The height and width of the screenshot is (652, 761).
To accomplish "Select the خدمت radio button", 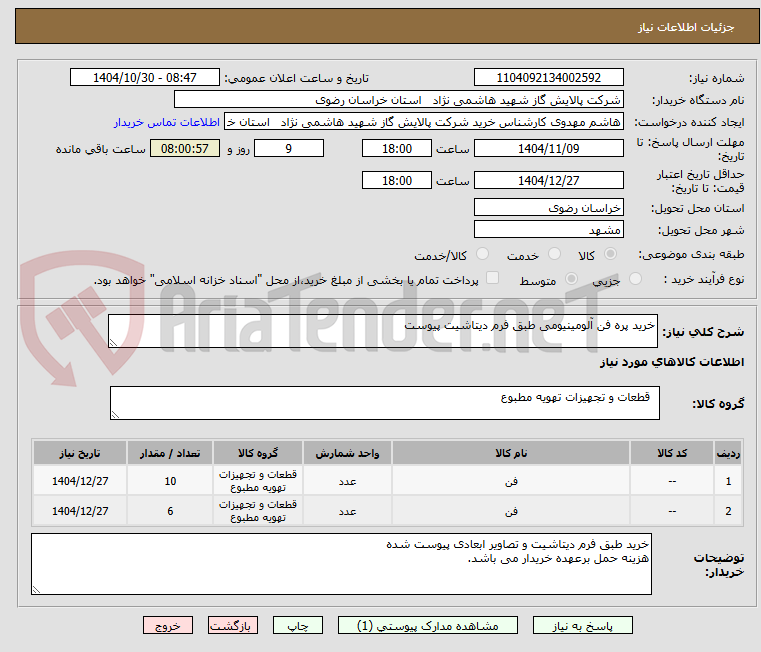I will coord(554,254).
